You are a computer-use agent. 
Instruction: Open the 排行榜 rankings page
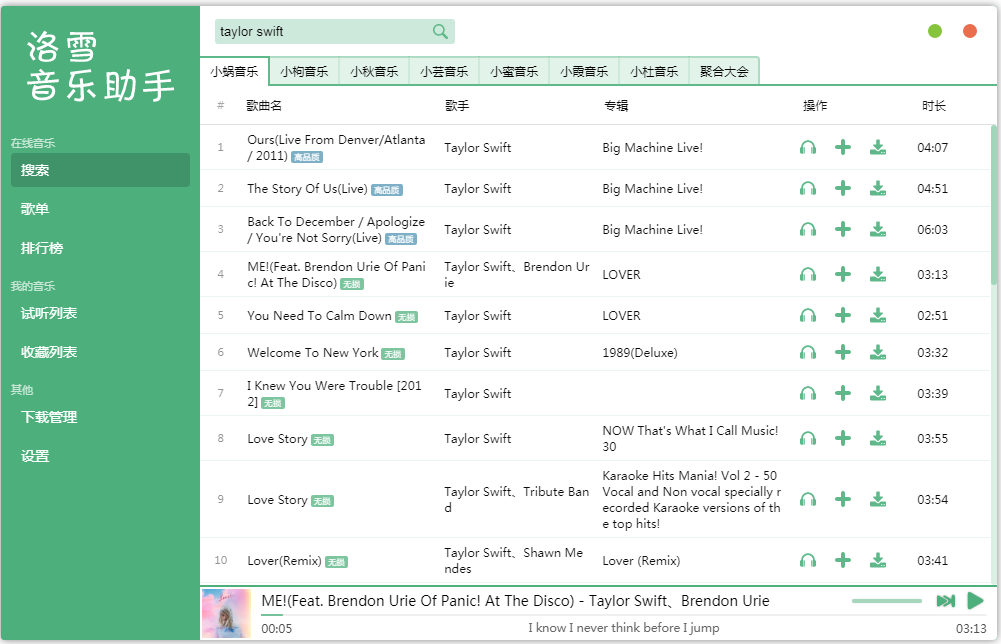pyautogui.click(x=100, y=248)
